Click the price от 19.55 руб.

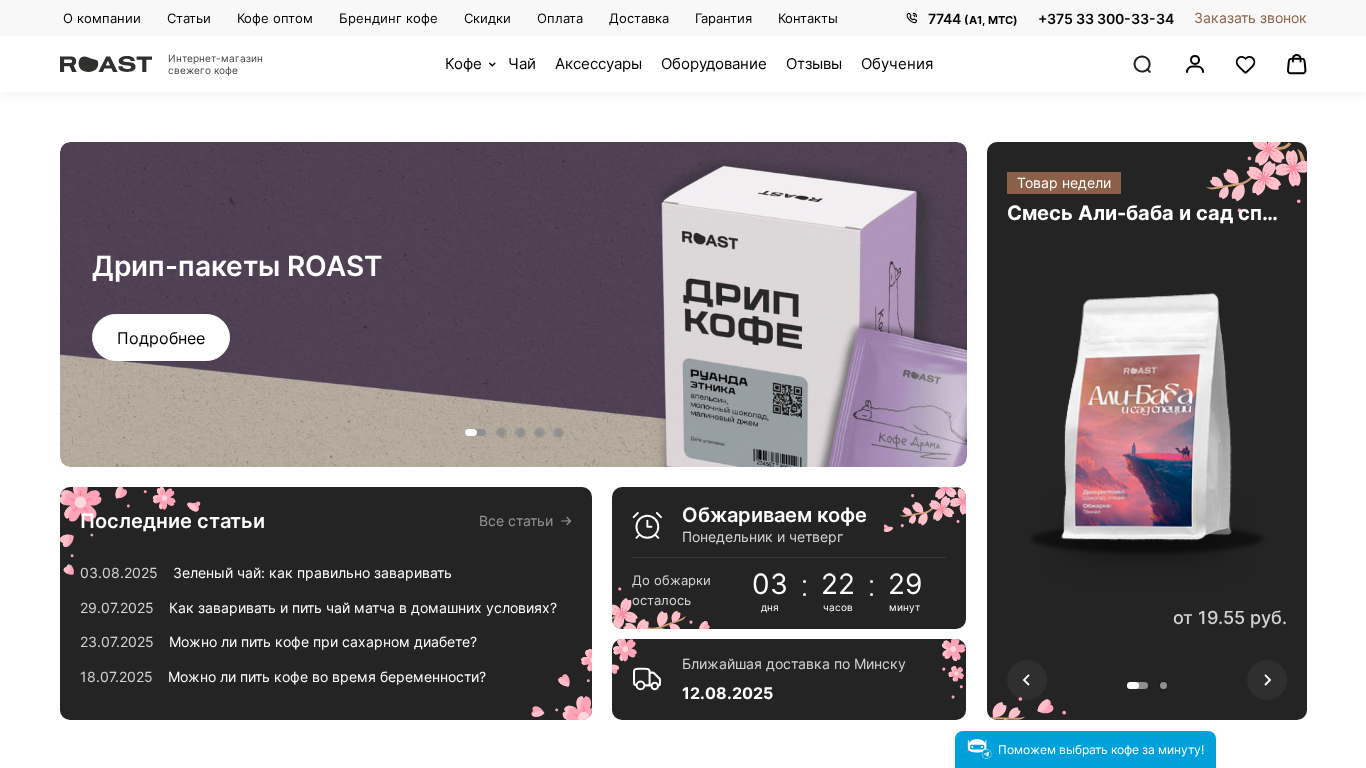click(1230, 618)
